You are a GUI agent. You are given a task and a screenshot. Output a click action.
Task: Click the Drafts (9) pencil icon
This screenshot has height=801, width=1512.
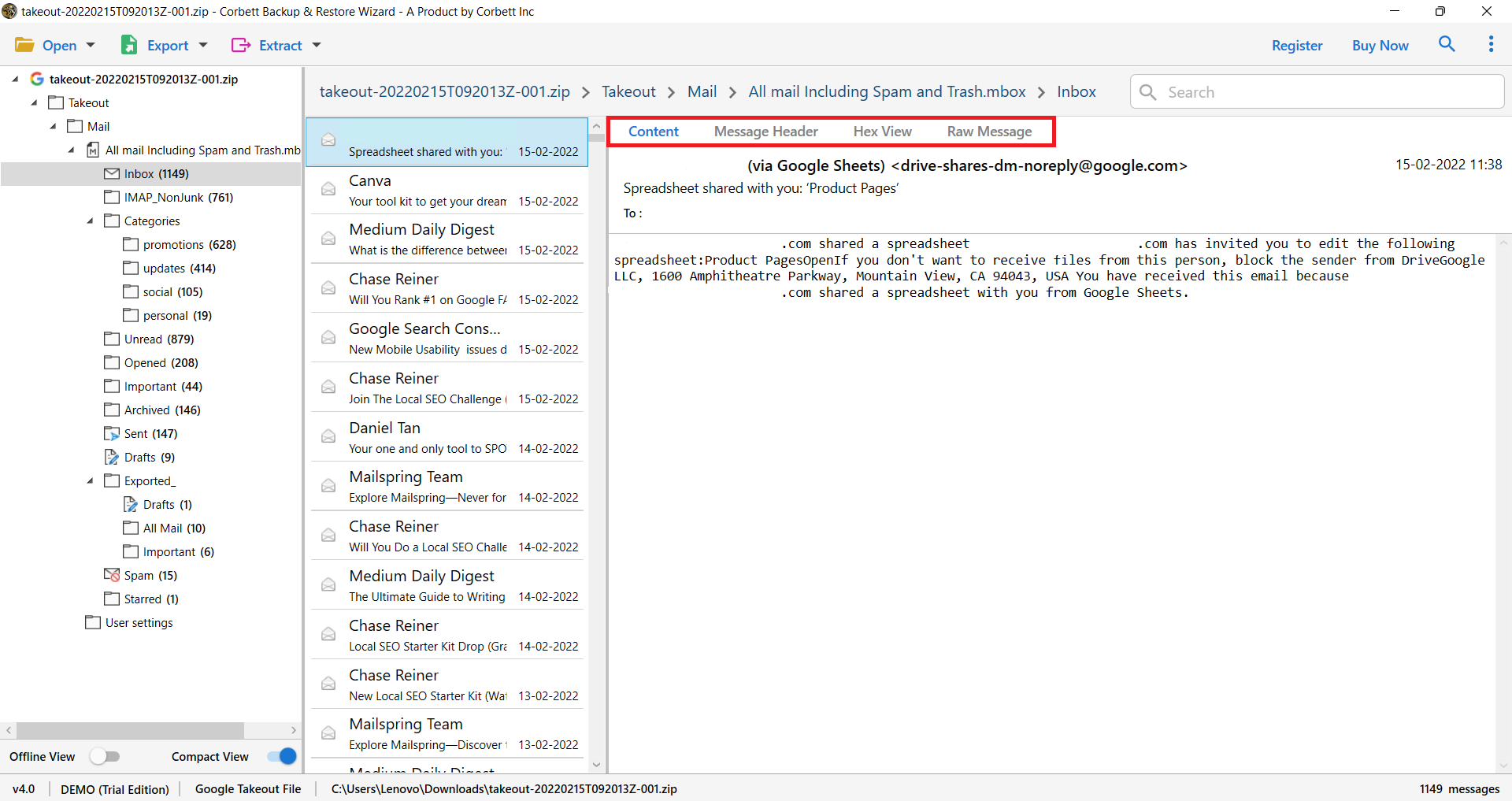(x=112, y=457)
